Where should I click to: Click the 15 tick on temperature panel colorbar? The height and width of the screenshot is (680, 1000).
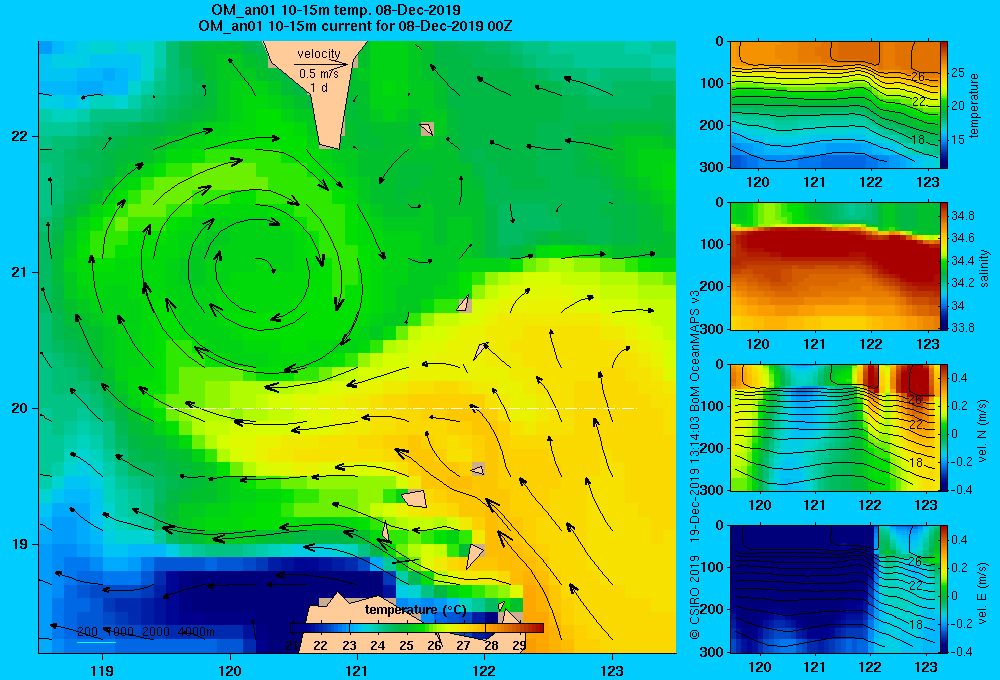pos(958,140)
